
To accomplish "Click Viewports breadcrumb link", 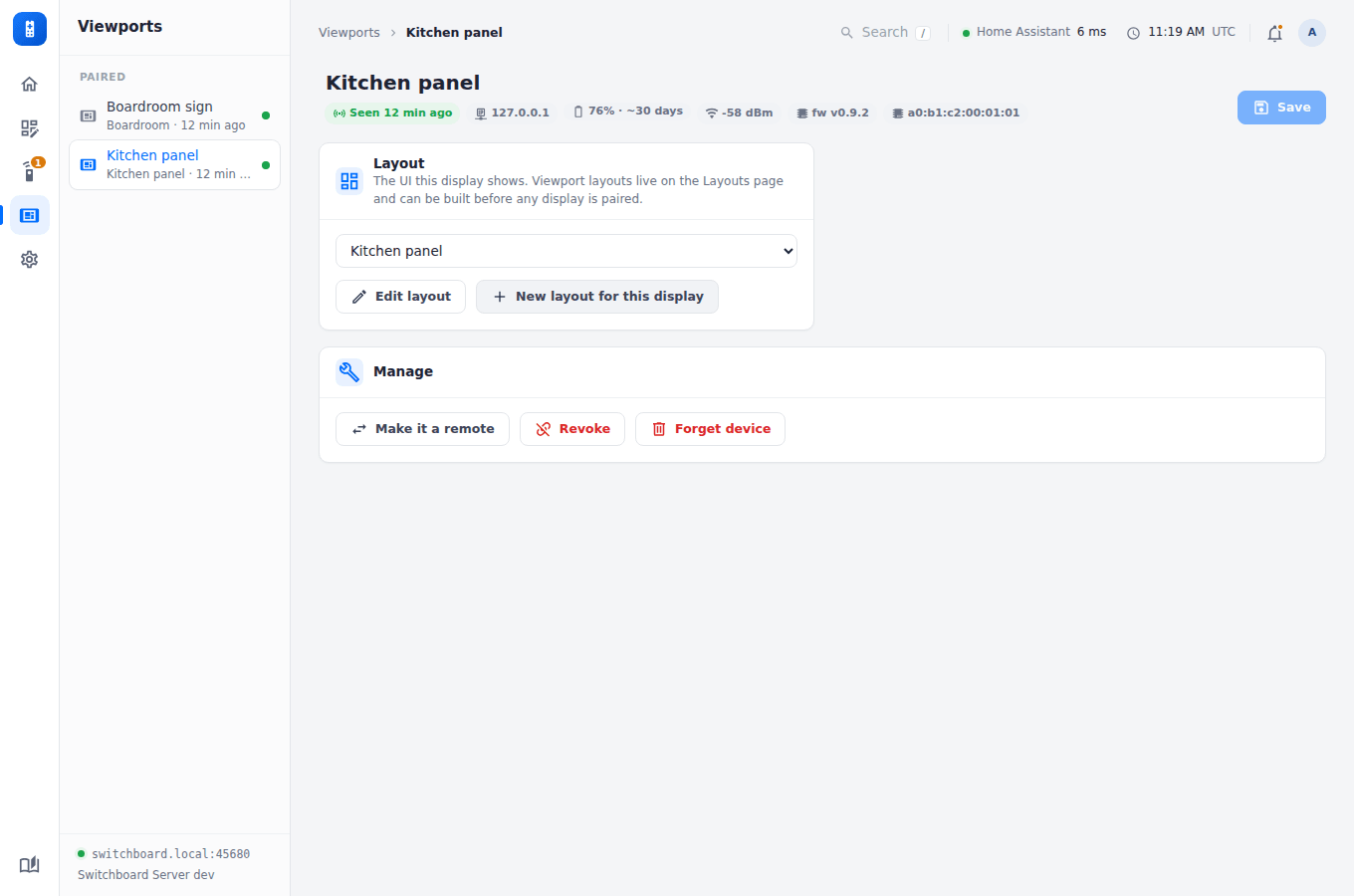I will 349,33.
